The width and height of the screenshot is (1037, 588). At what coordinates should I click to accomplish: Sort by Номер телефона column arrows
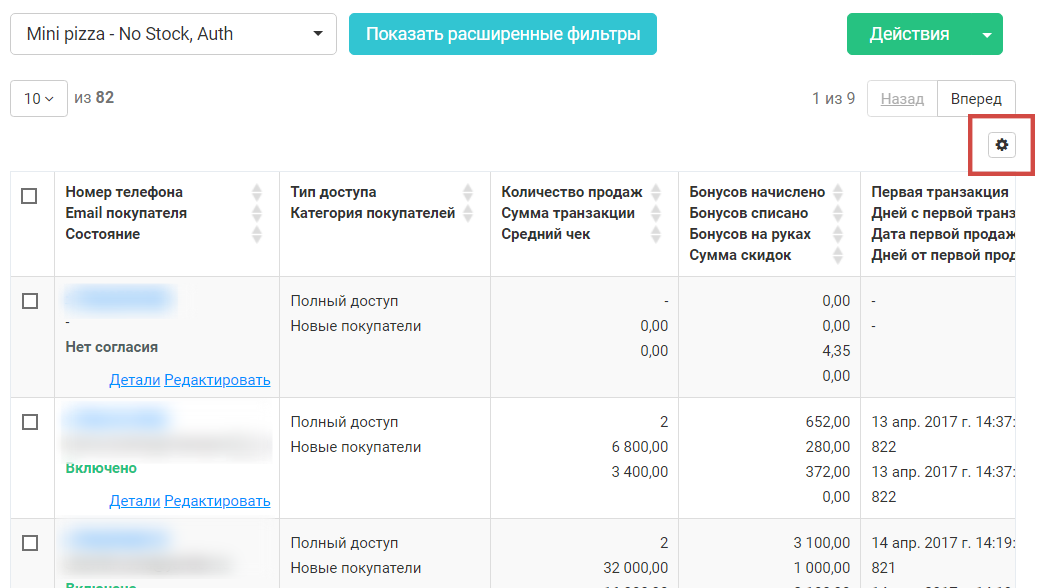tap(257, 192)
